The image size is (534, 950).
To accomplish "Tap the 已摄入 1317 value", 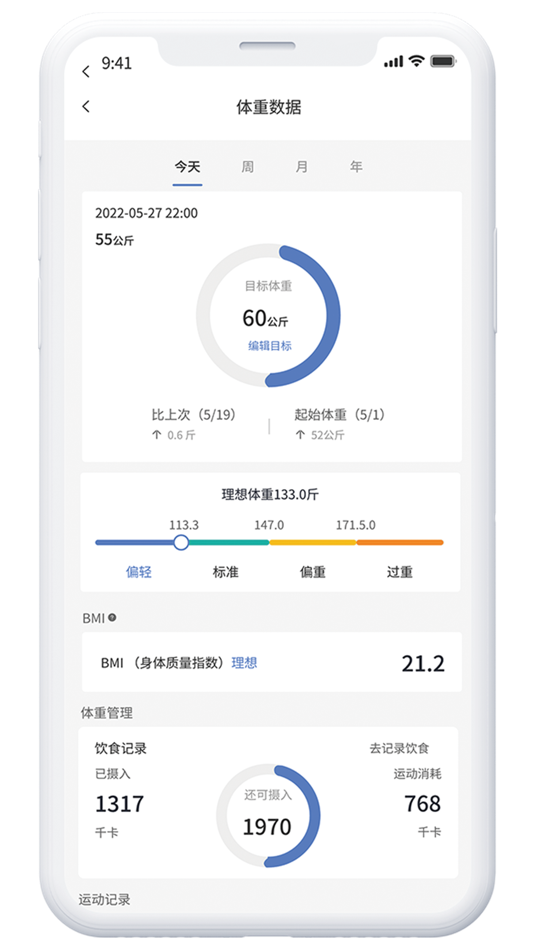I will coord(119,804).
